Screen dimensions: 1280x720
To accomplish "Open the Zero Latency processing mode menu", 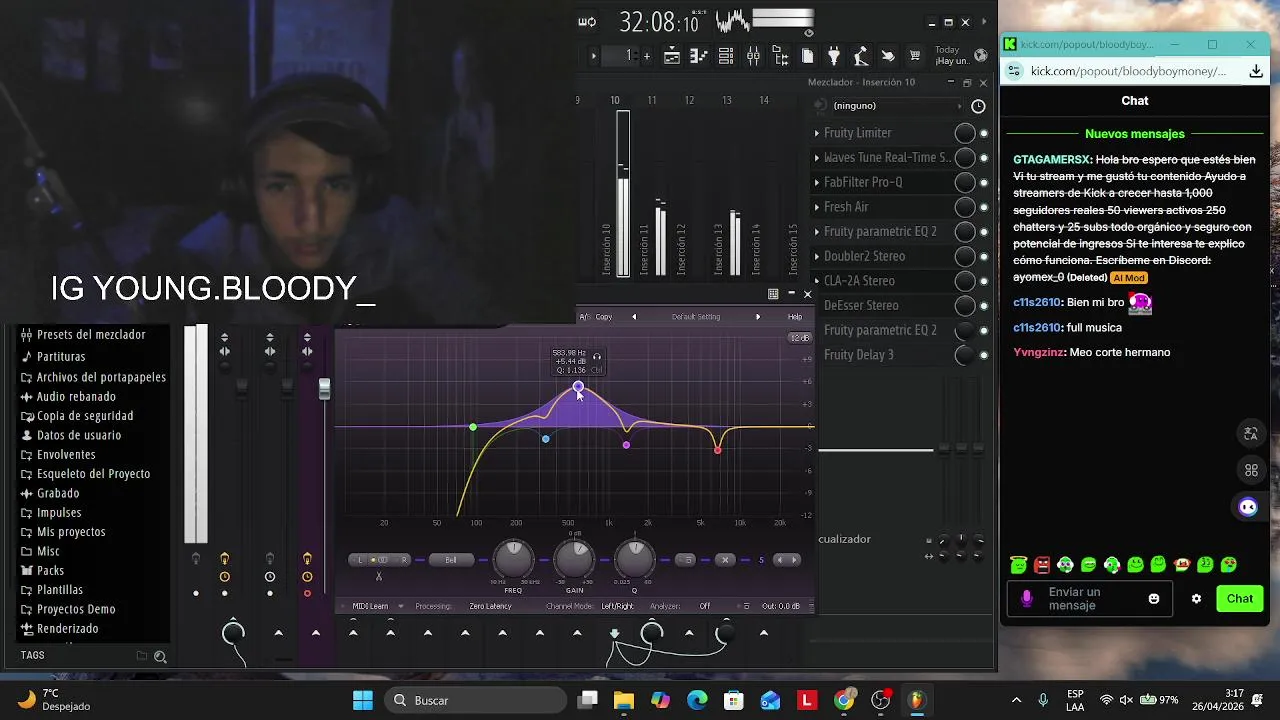I will point(490,606).
